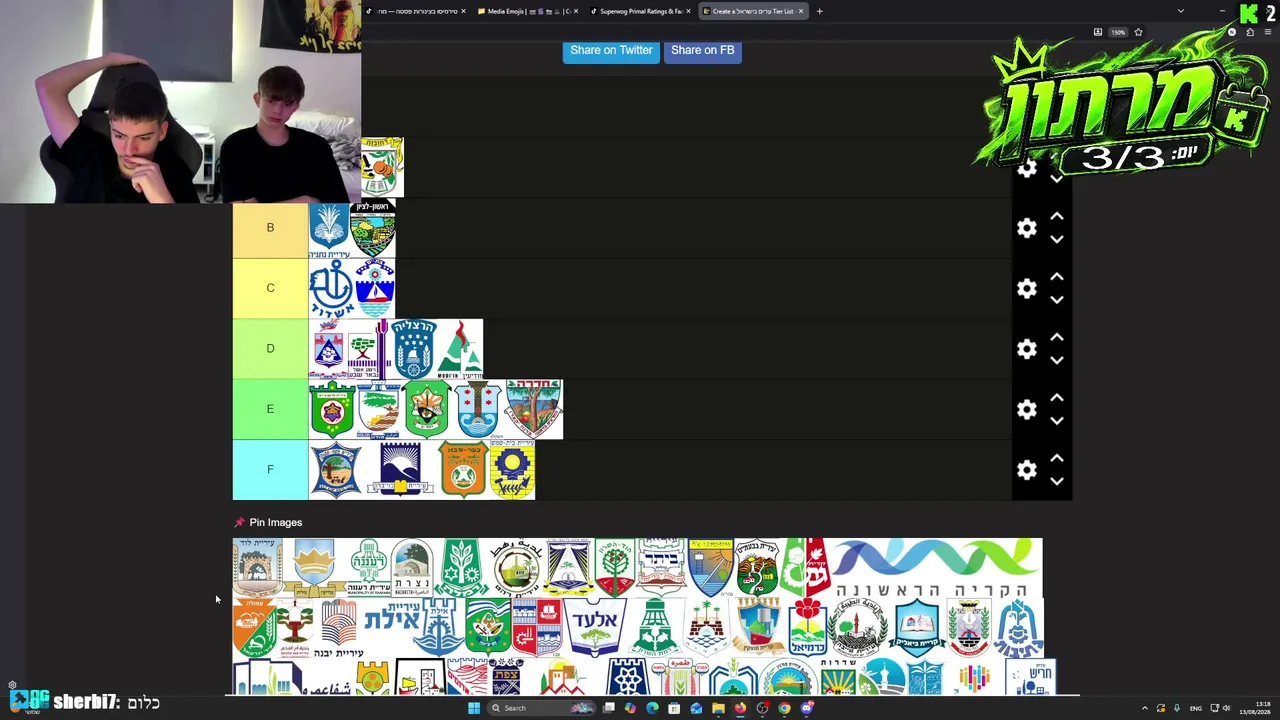Move tier C row down
The height and width of the screenshot is (720, 1280).
tap(1057, 300)
